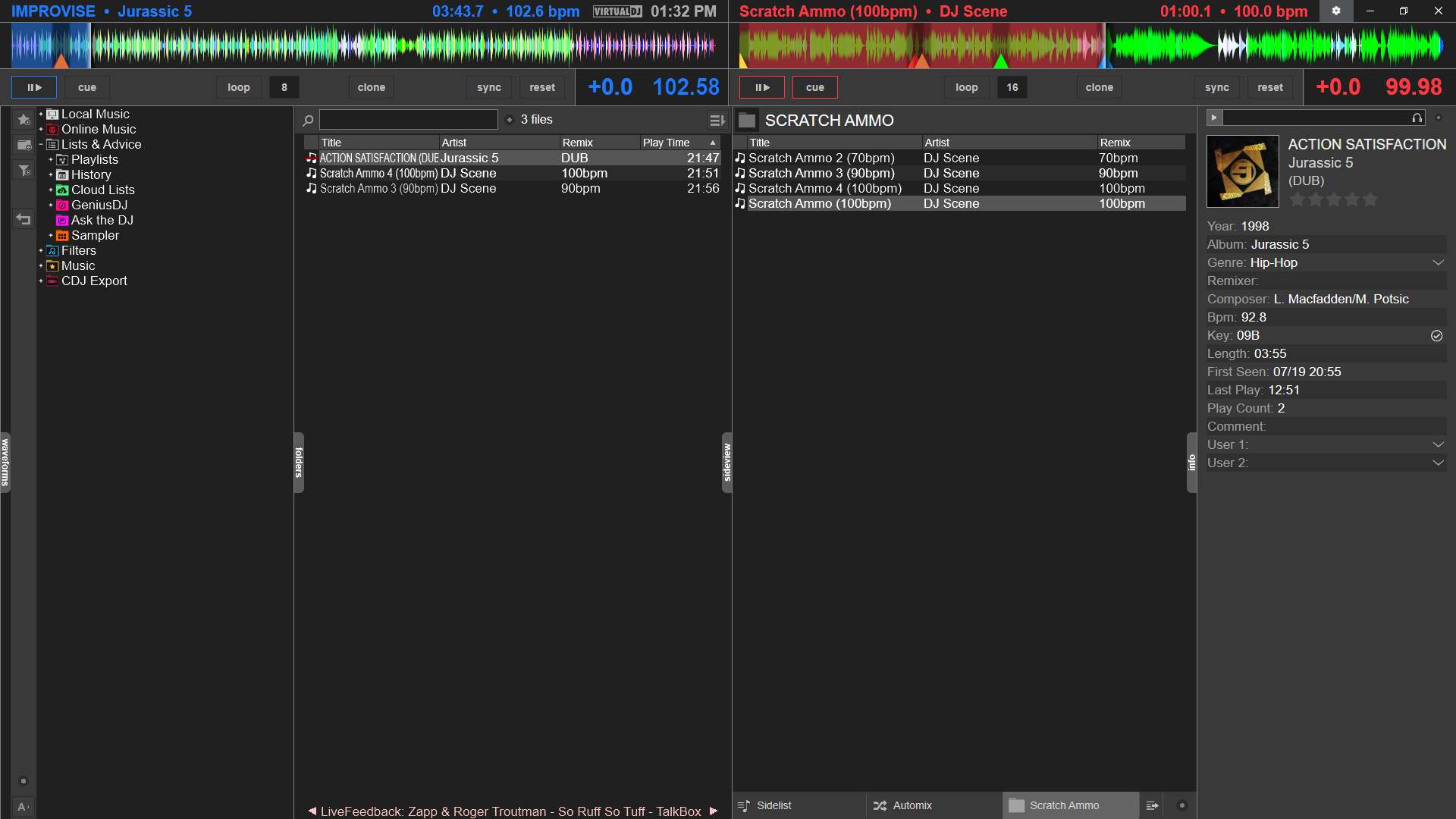Image resolution: width=1456 pixels, height=819 pixels.
Task: Click the sideview options dot at the bottom right
Action: pyautogui.click(x=1181, y=805)
